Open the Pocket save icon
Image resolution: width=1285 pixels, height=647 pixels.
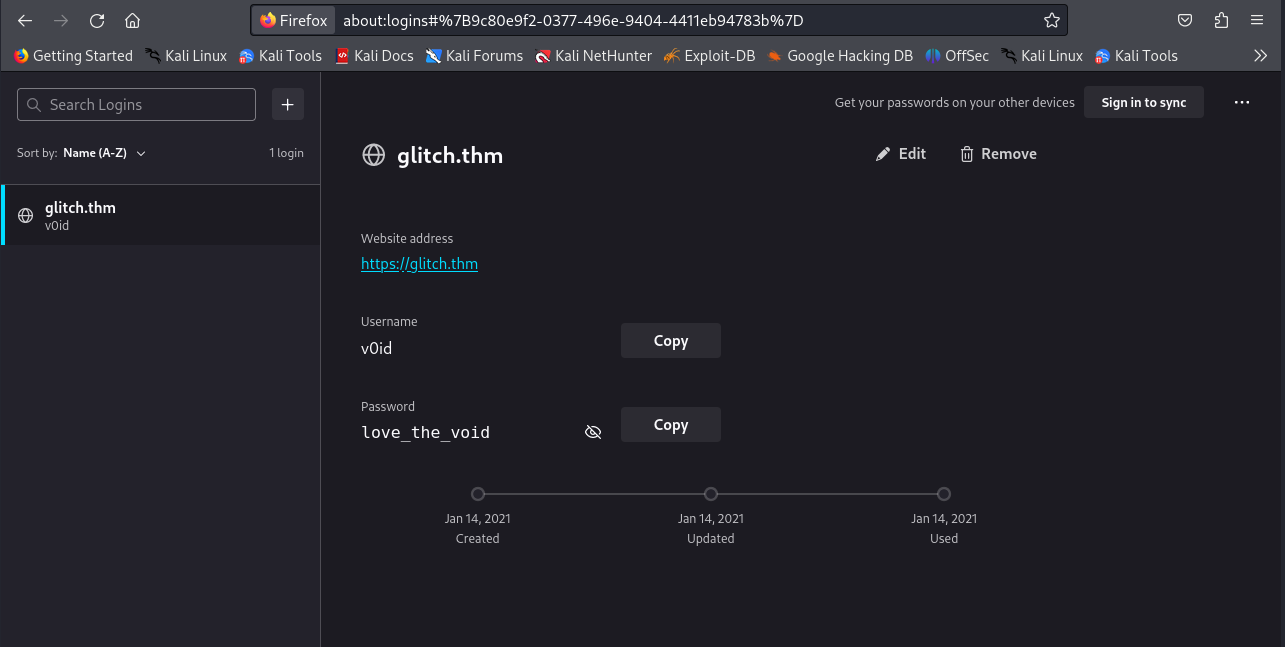click(1185, 21)
